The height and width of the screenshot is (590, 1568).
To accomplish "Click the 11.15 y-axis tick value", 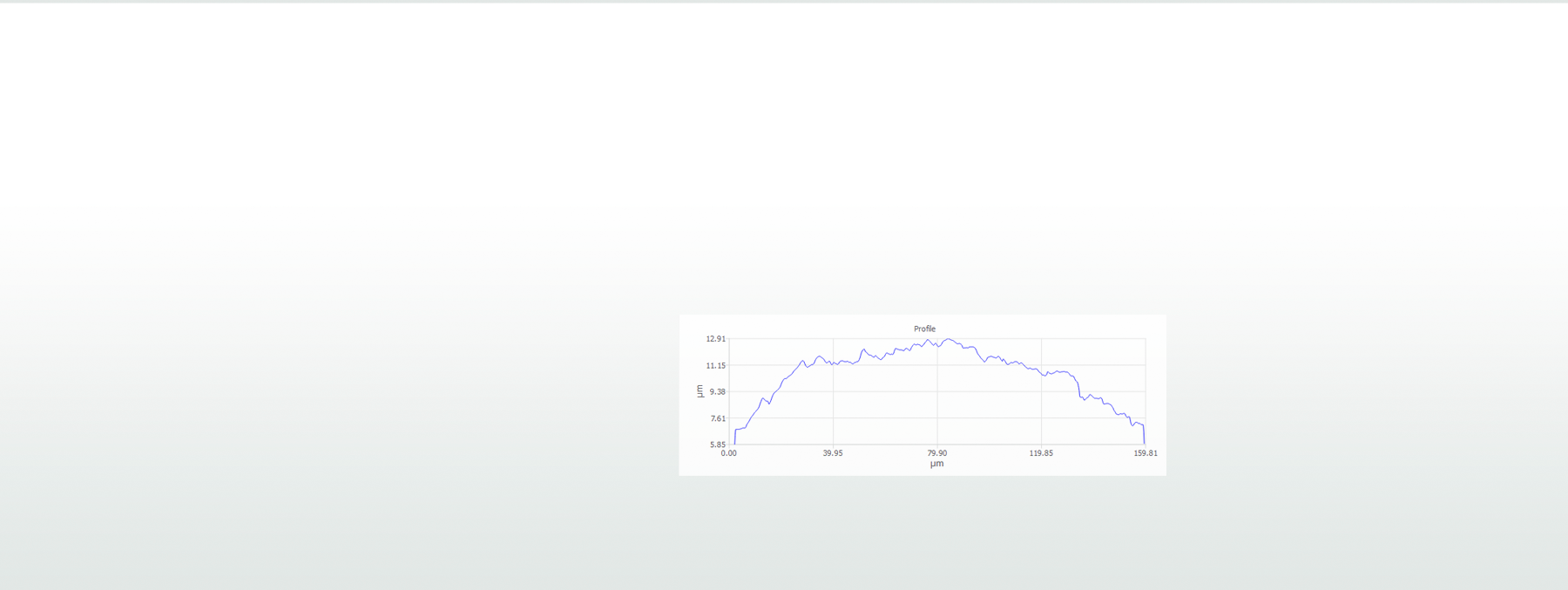I will 715,366.
